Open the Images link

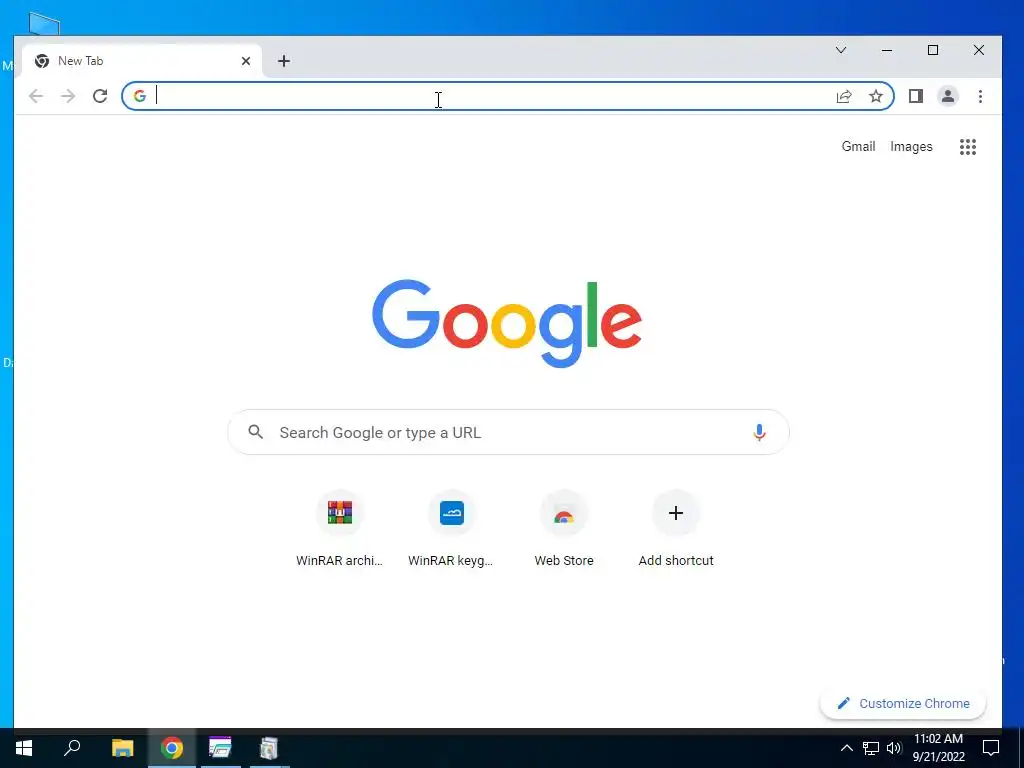(911, 146)
